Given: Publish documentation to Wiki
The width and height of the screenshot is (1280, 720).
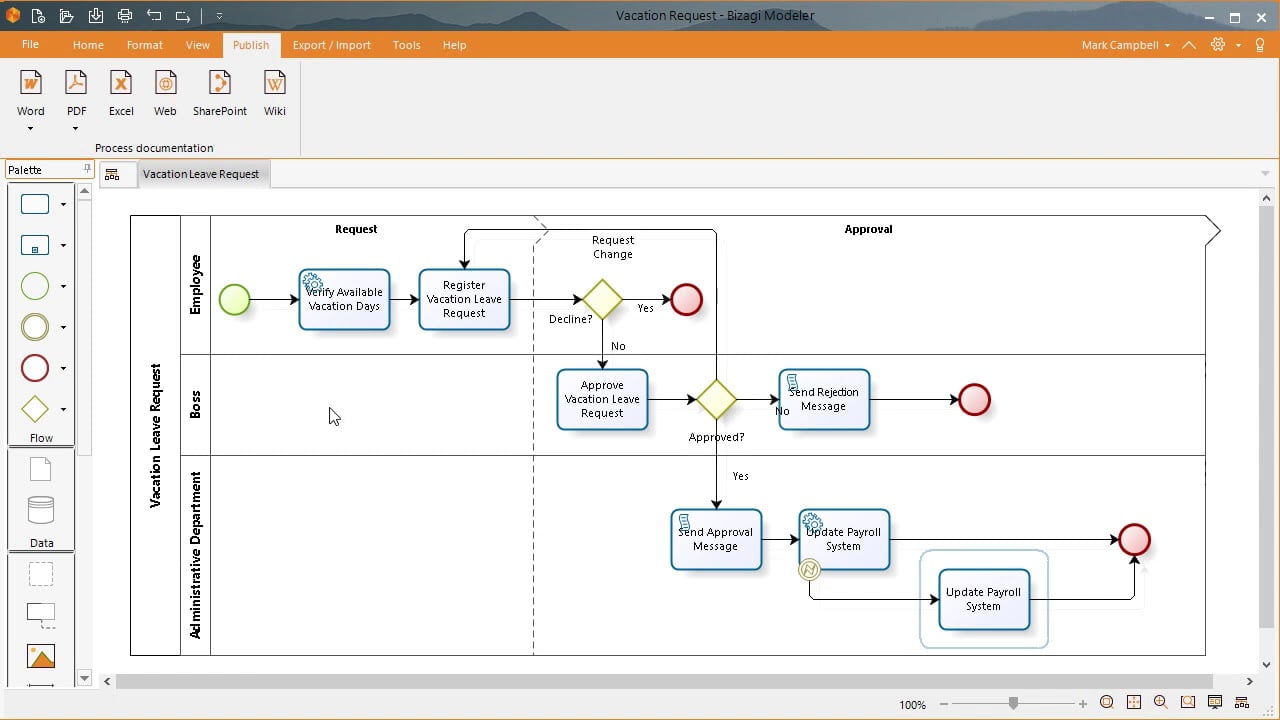Looking at the screenshot, I should [x=275, y=94].
